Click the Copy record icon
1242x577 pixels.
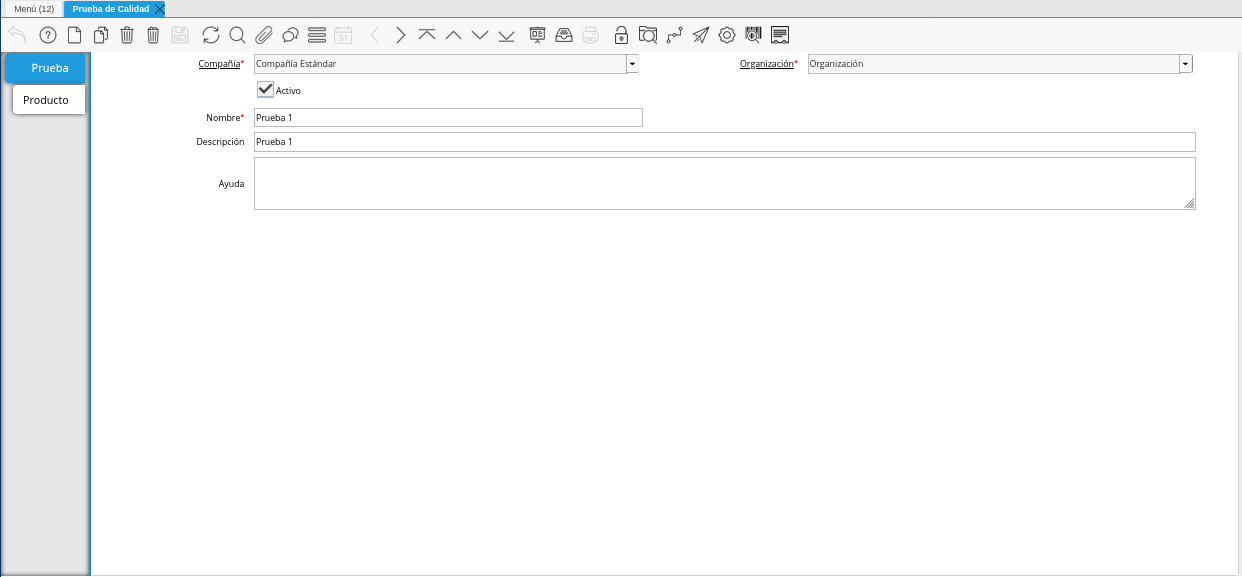coord(100,35)
